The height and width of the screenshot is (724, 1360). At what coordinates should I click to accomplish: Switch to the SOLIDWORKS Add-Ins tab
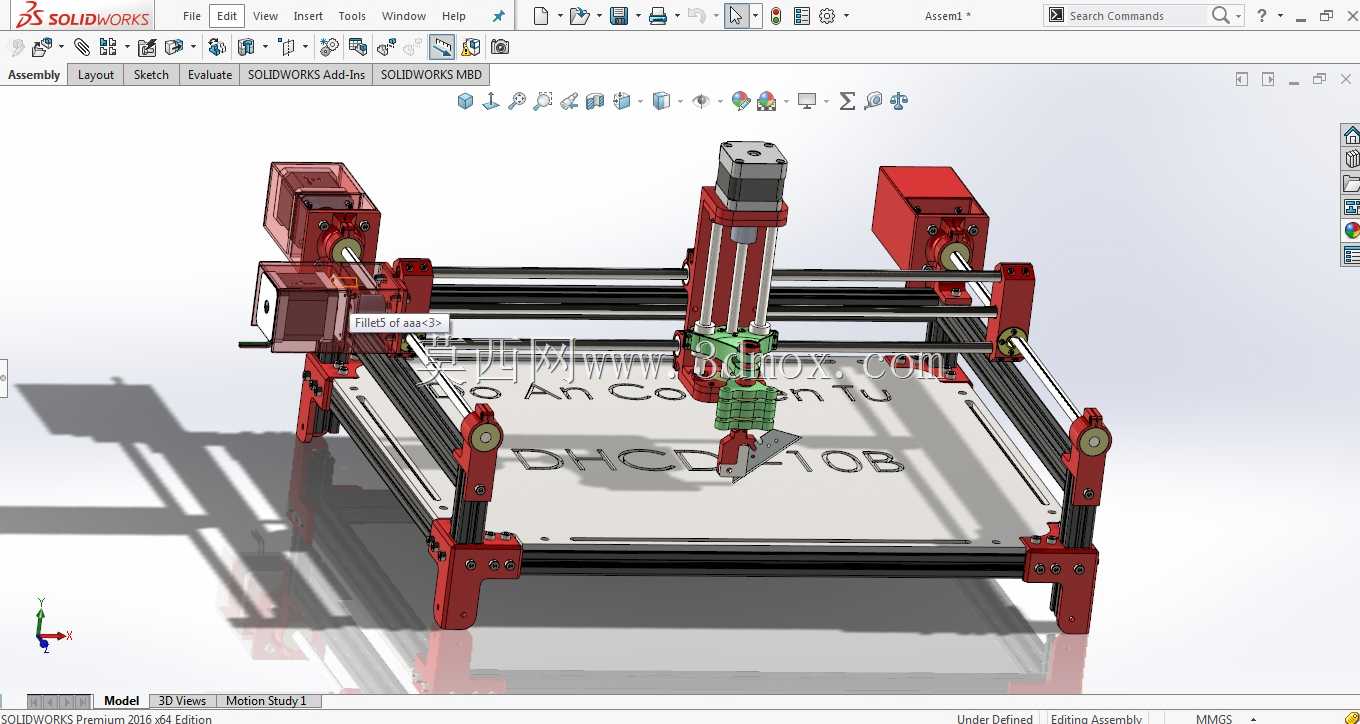306,75
